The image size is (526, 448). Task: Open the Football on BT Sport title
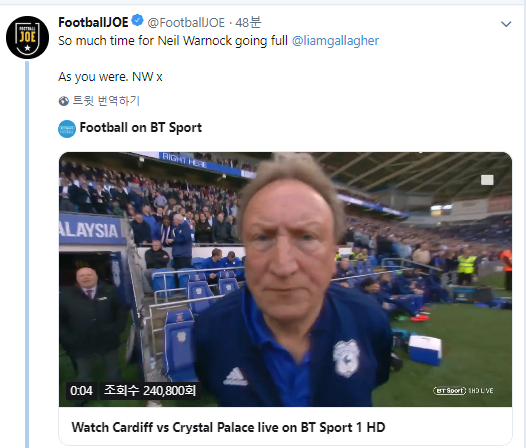pos(141,128)
